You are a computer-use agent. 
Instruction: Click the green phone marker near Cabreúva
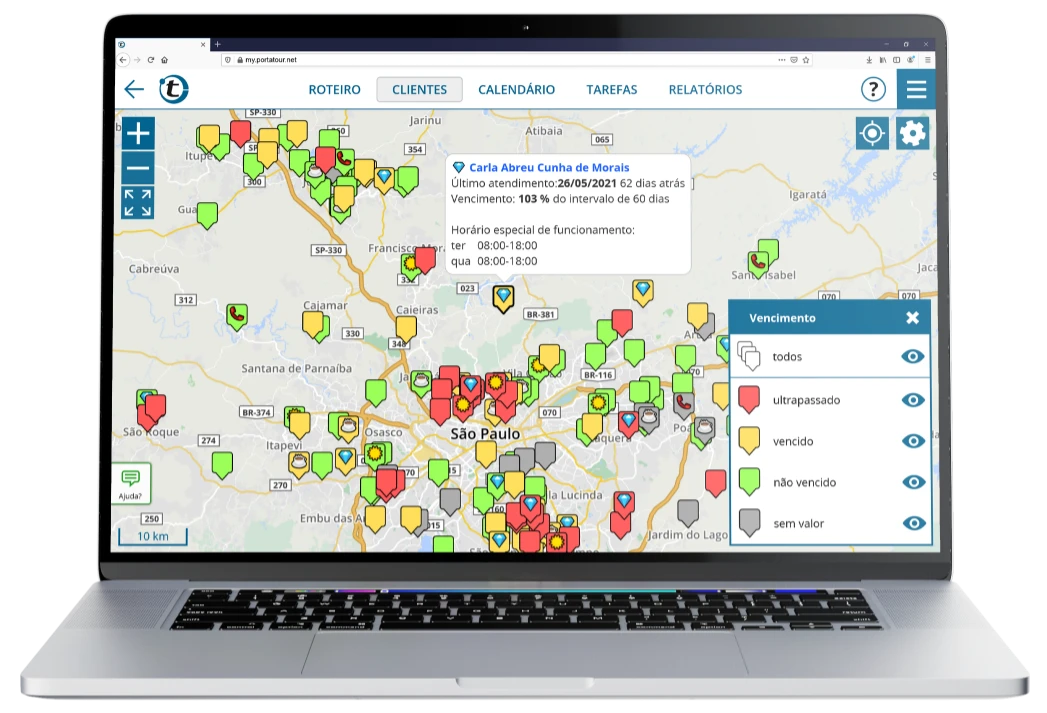(236, 317)
